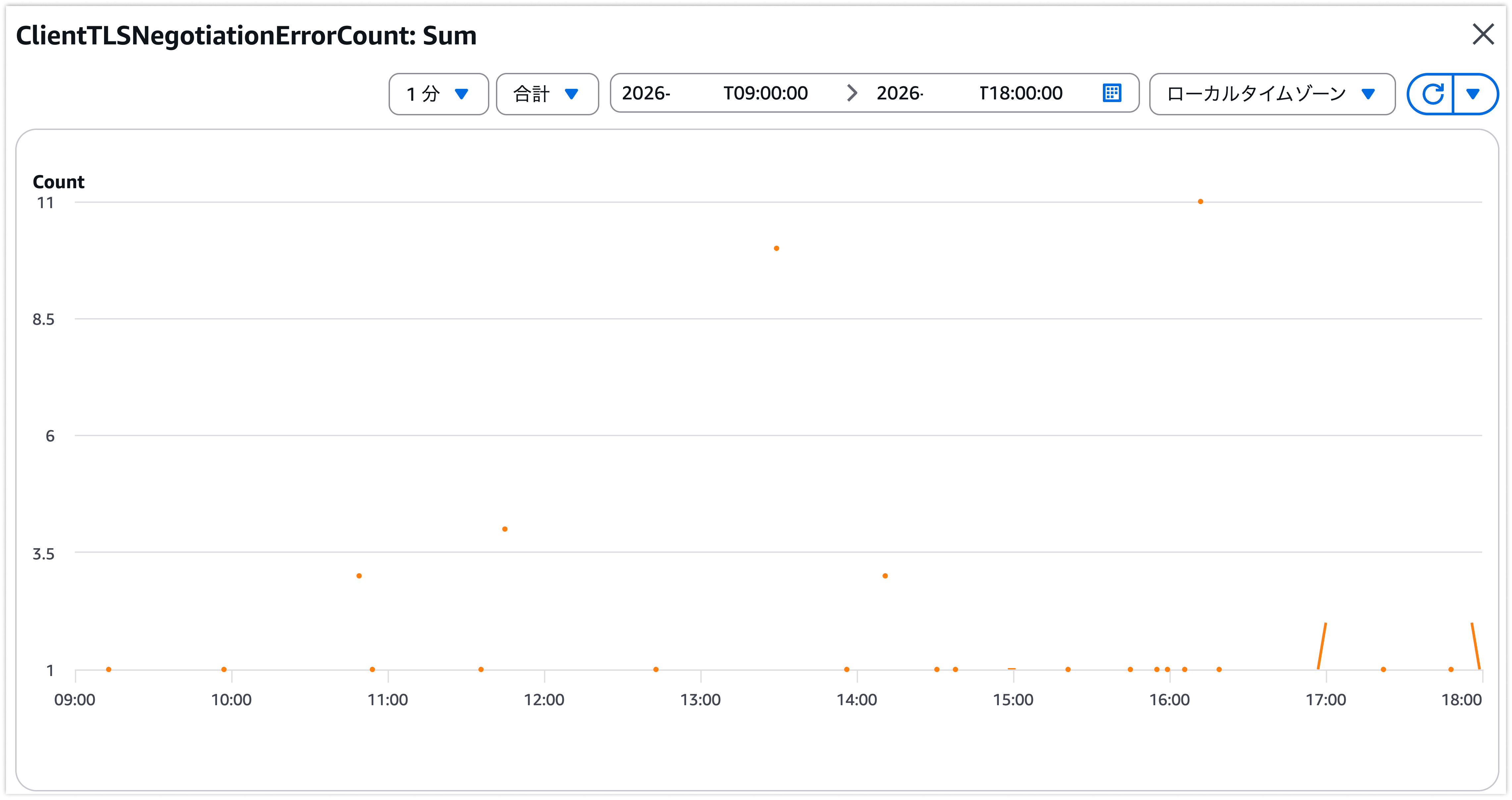Open the 1 分 period dropdown
The height and width of the screenshot is (800, 1512).
(438, 94)
